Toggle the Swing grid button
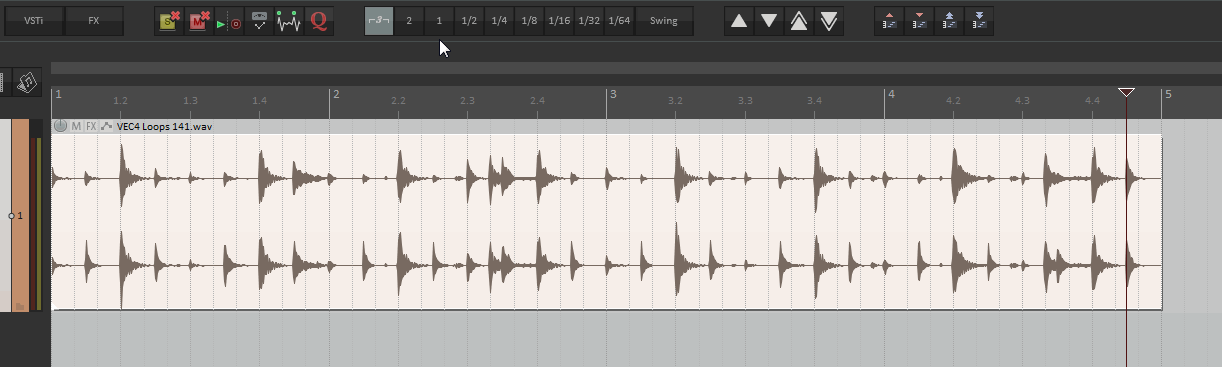The width and height of the screenshot is (1222, 367). pos(663,21)
